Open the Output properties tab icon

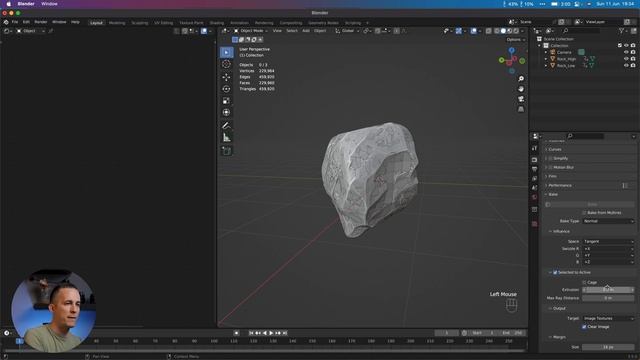pyautogui.click(x=534, y=169)
